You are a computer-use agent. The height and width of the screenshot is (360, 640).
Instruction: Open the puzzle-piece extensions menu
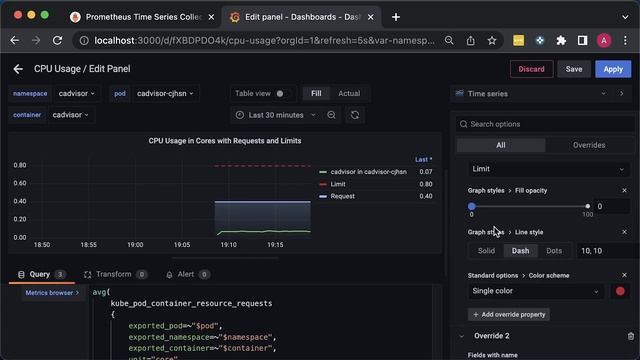(561, 40)
